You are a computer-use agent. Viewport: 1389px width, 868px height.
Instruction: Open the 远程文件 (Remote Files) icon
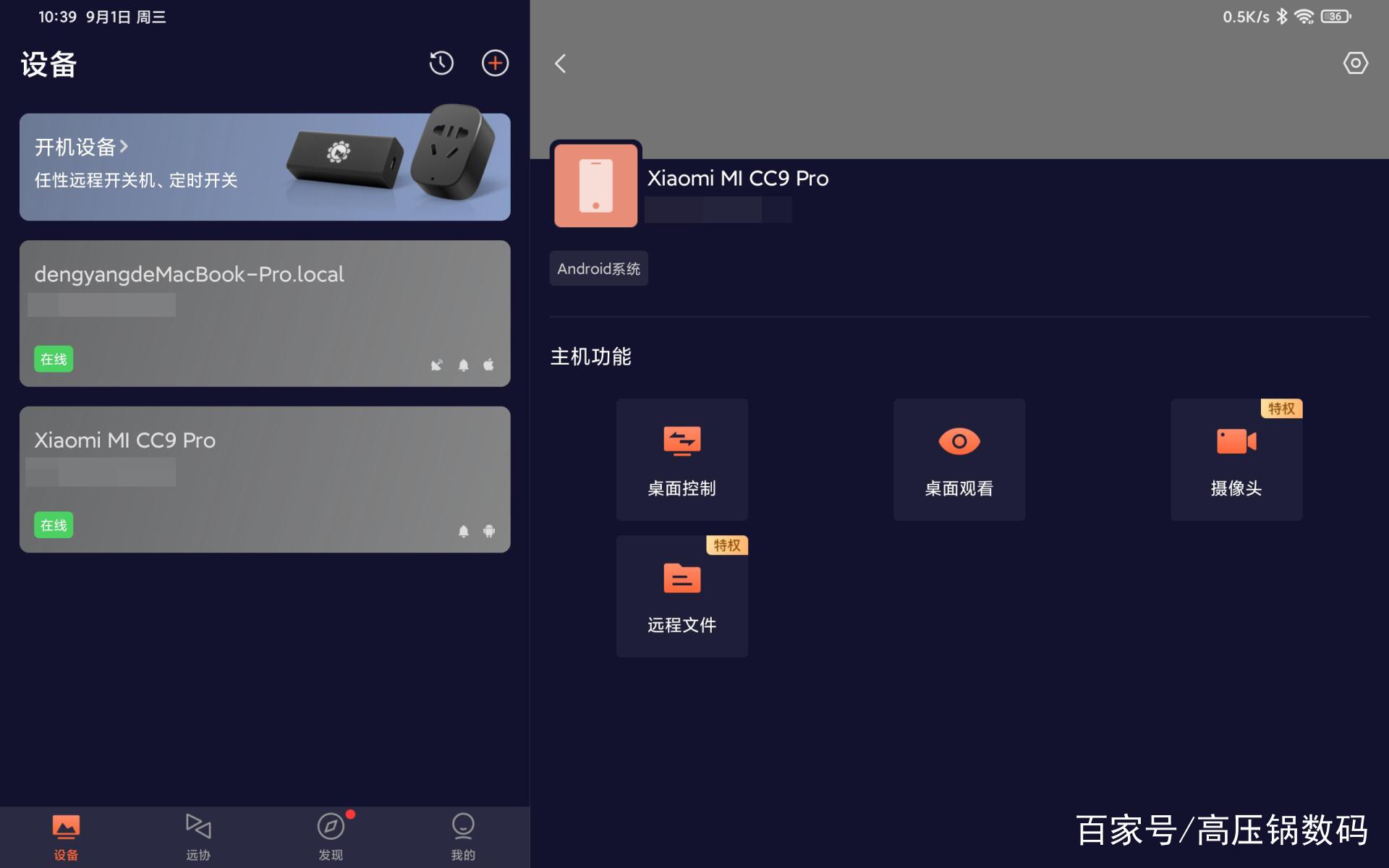pos(683,595)
